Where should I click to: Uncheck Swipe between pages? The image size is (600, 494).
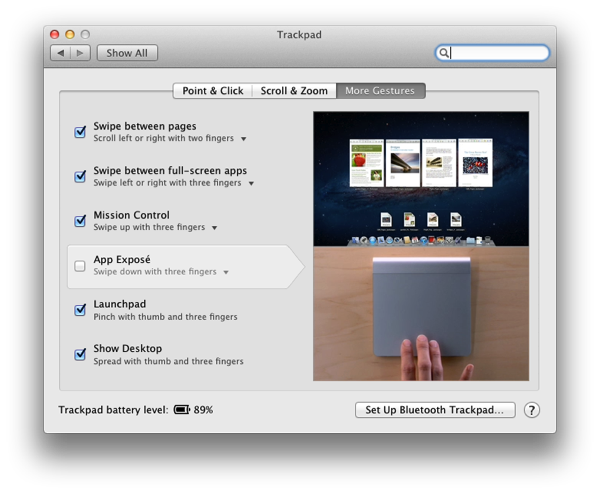(x=80, y=132)
